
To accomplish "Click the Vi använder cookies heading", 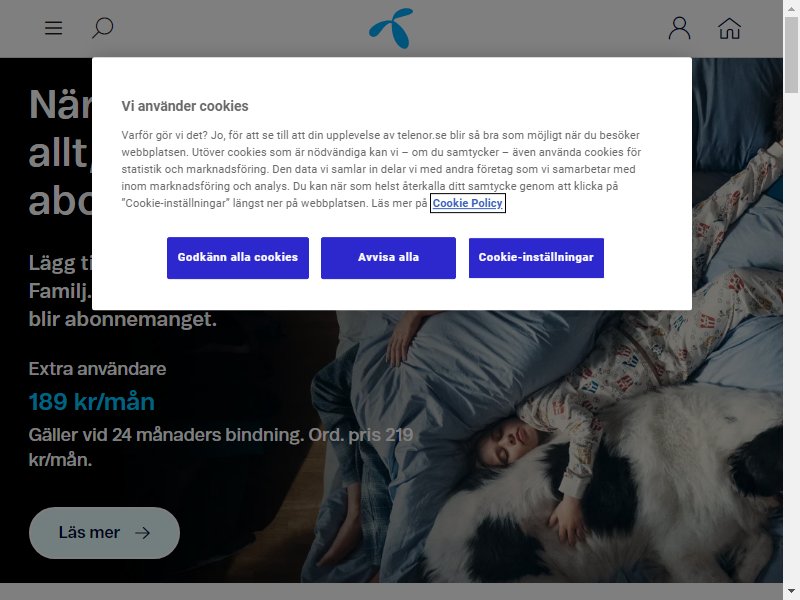I will [x=185, y=106].
